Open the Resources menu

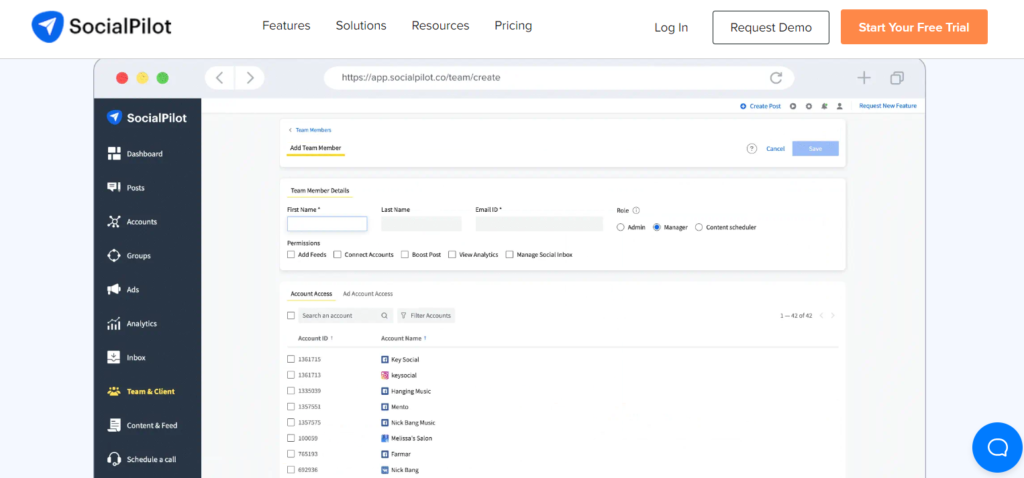click(440, 26)
